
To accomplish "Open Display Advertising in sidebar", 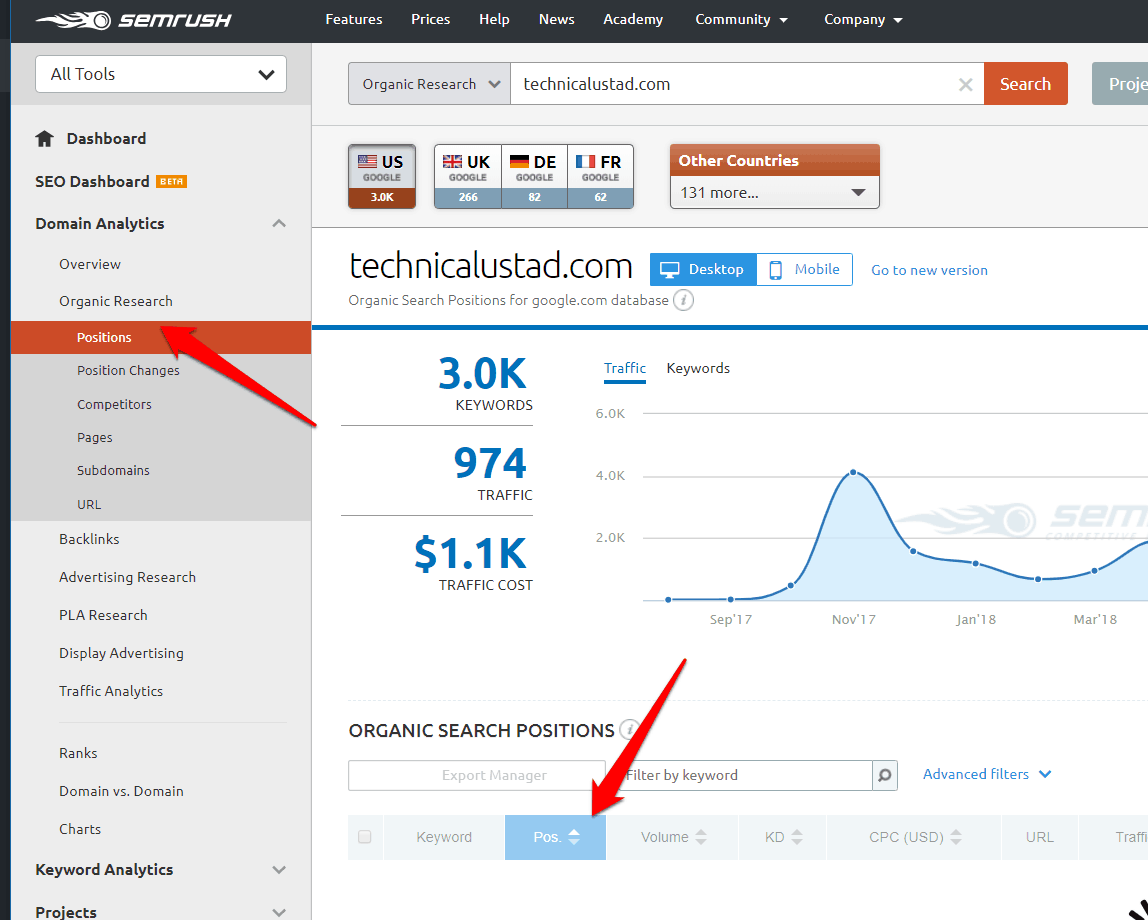I will (x=122, y=654).
